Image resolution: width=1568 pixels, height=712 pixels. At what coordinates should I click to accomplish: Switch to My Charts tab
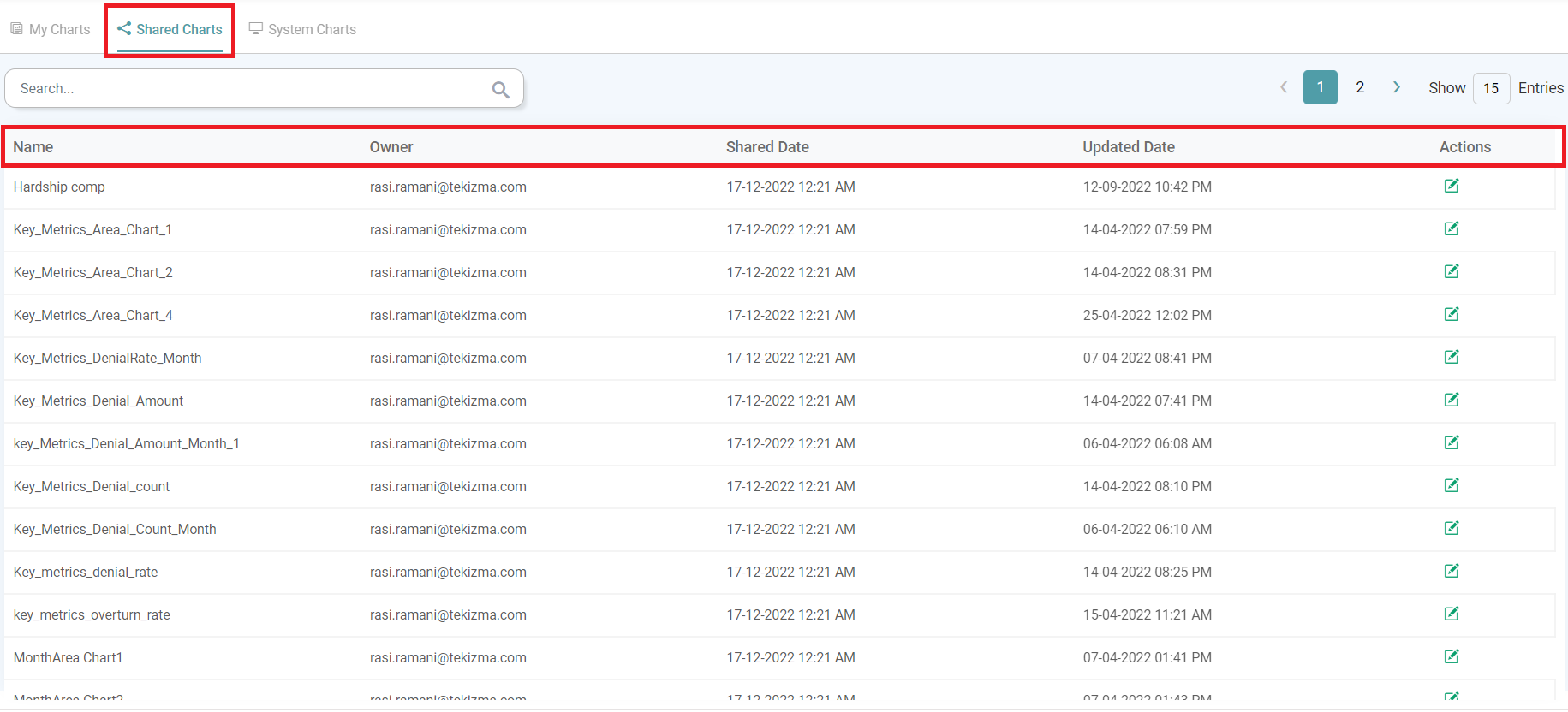51,29
